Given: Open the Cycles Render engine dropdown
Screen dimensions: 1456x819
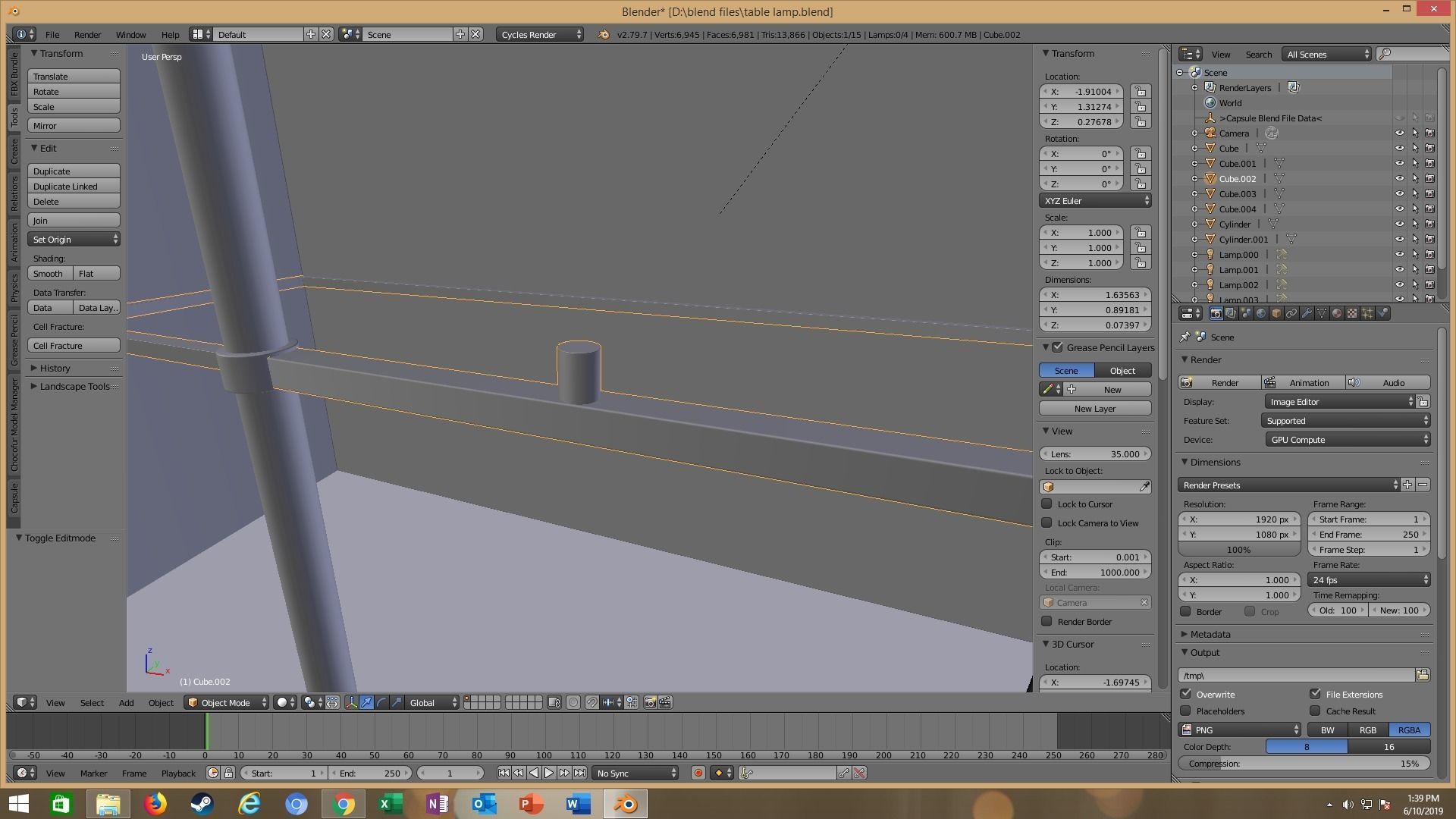Looking at the screenshot, I should click(x=541, y=34).
